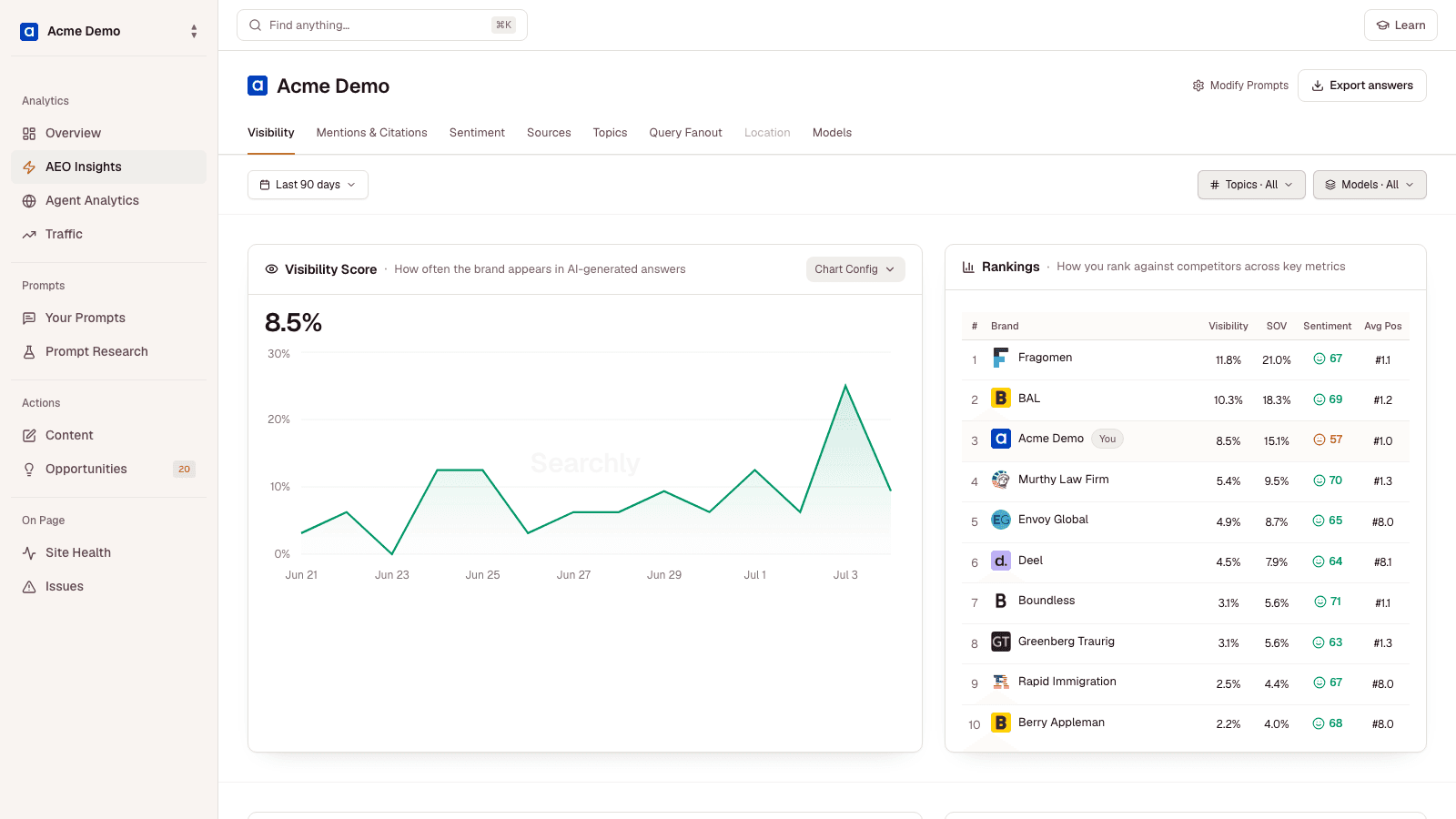Open the Topics · All filter dropdown

click(1251, 185)
